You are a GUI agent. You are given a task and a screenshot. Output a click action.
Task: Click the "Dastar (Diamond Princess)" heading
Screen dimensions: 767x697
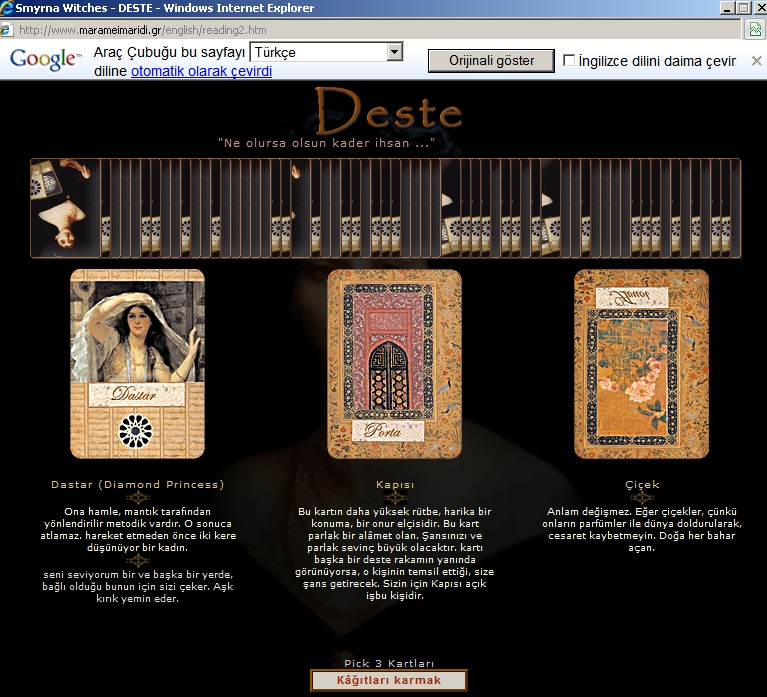point(137,485)
